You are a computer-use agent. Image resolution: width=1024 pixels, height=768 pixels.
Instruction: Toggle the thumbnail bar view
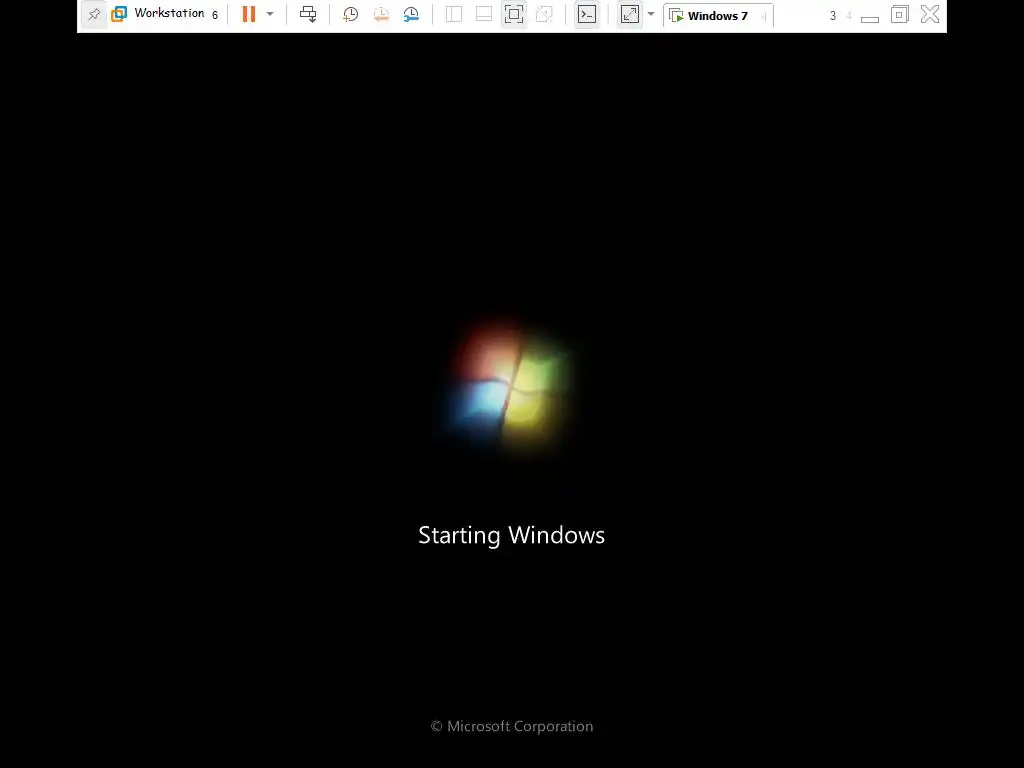coord(484,14)
